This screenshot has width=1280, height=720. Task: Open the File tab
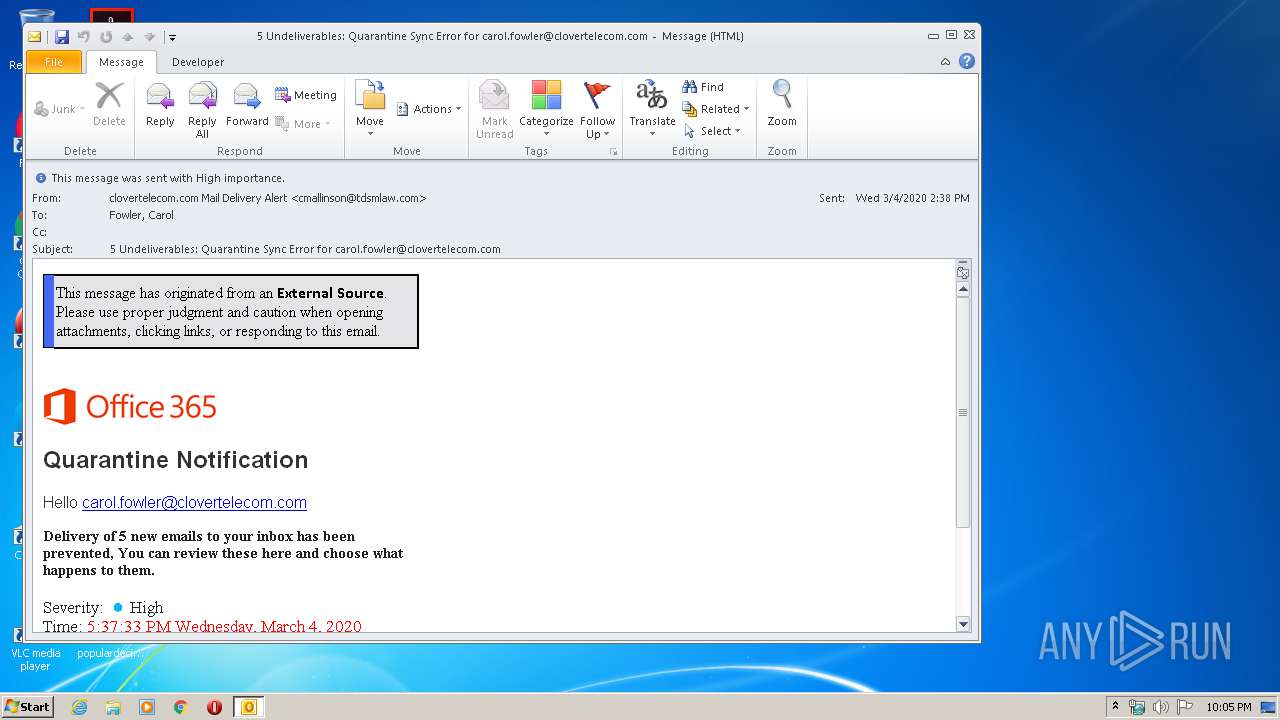(54, 62)
